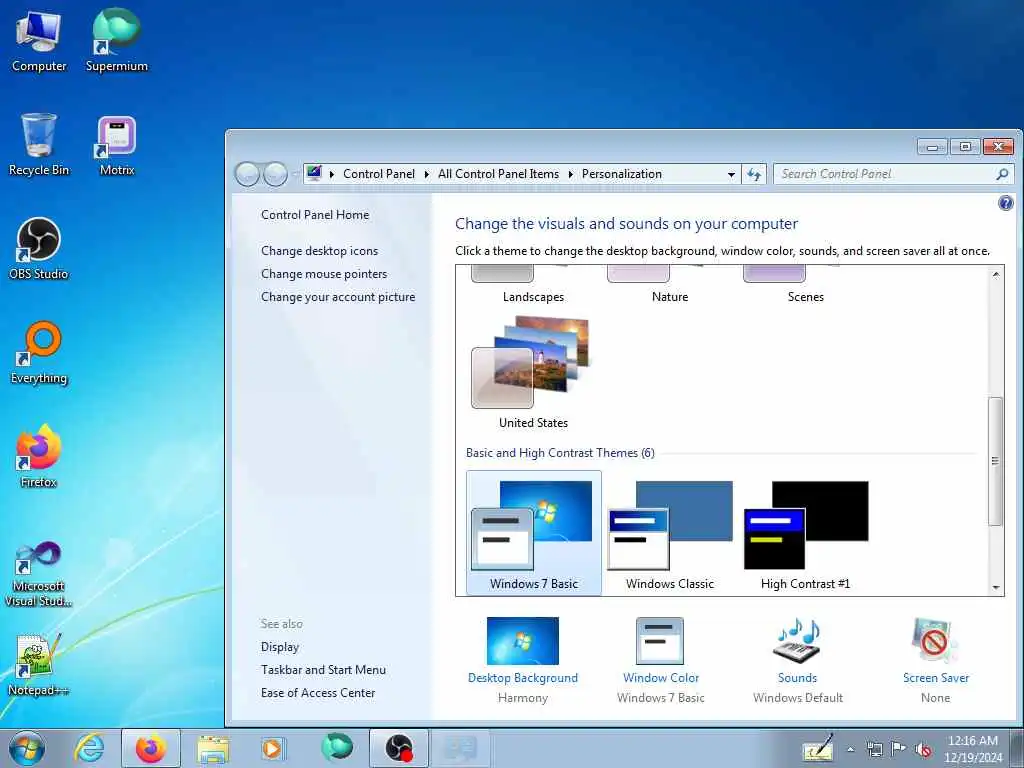
Task: Open the taskbar clock and date
Action: tap(972, 749)
